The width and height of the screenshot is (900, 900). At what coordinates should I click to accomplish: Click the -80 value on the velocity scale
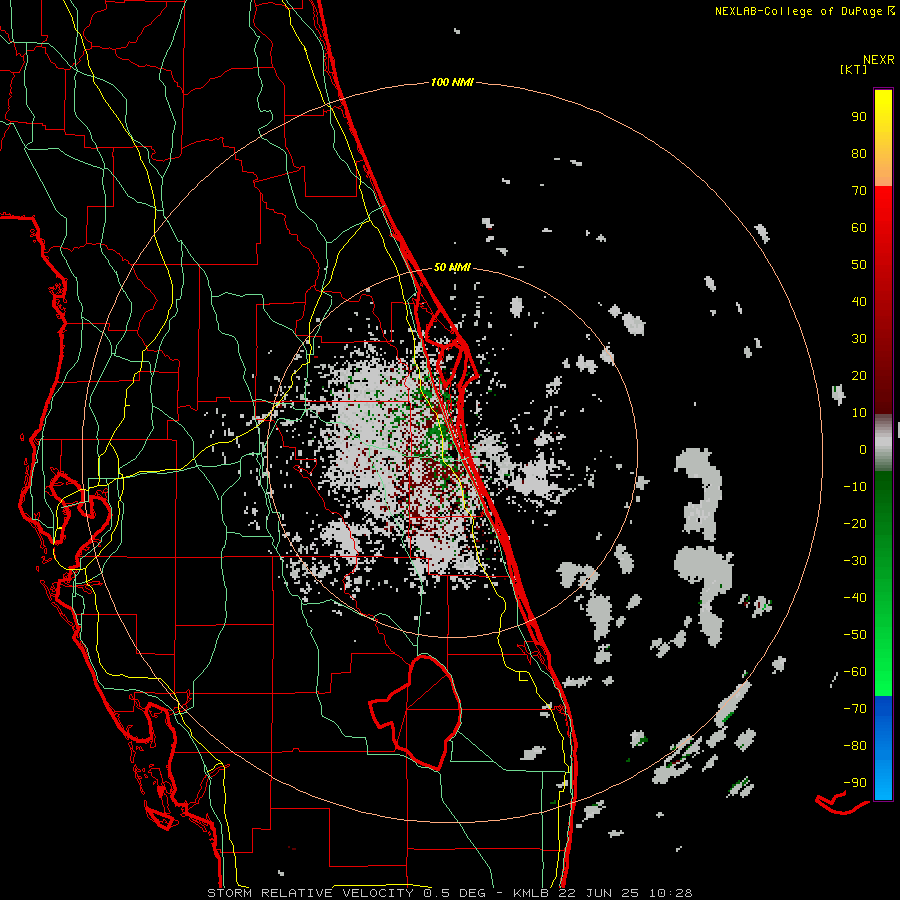click(x=855, y=746)
